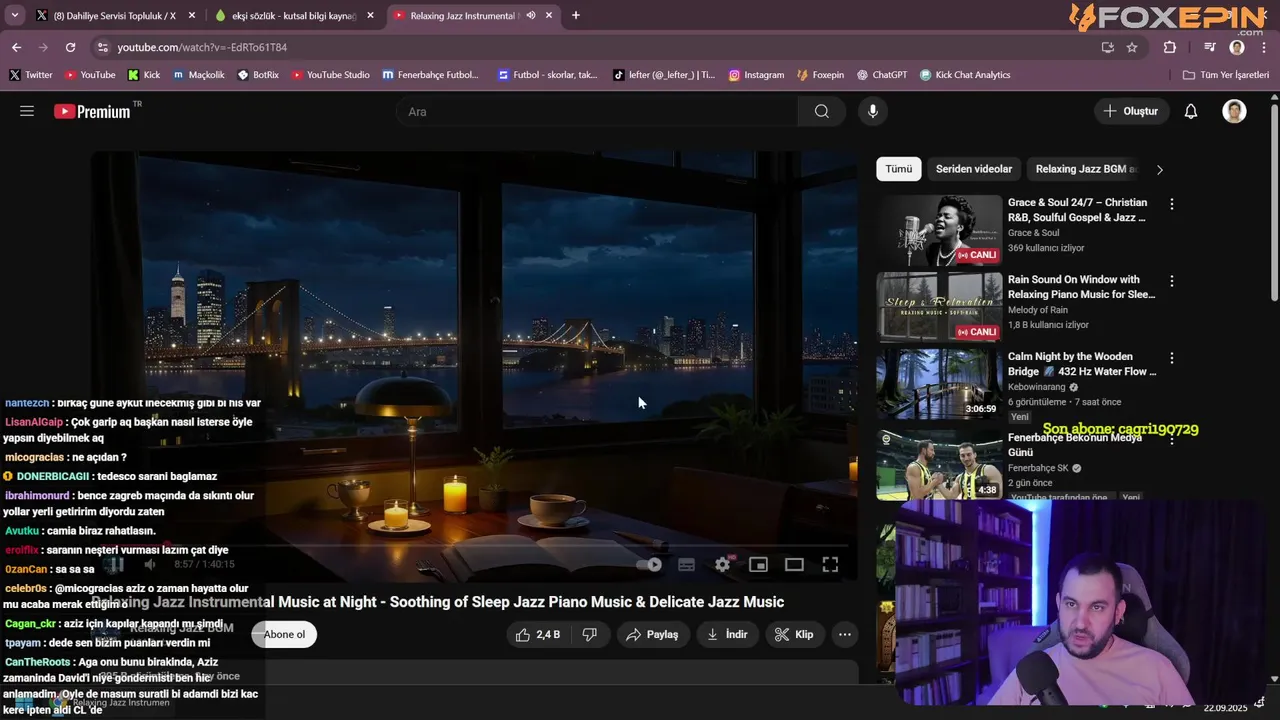The height and width of the screenshot is (720, 1280).
Task: Click the Paylaş share button
Action: pyautogui.click(x=652, y=634)
